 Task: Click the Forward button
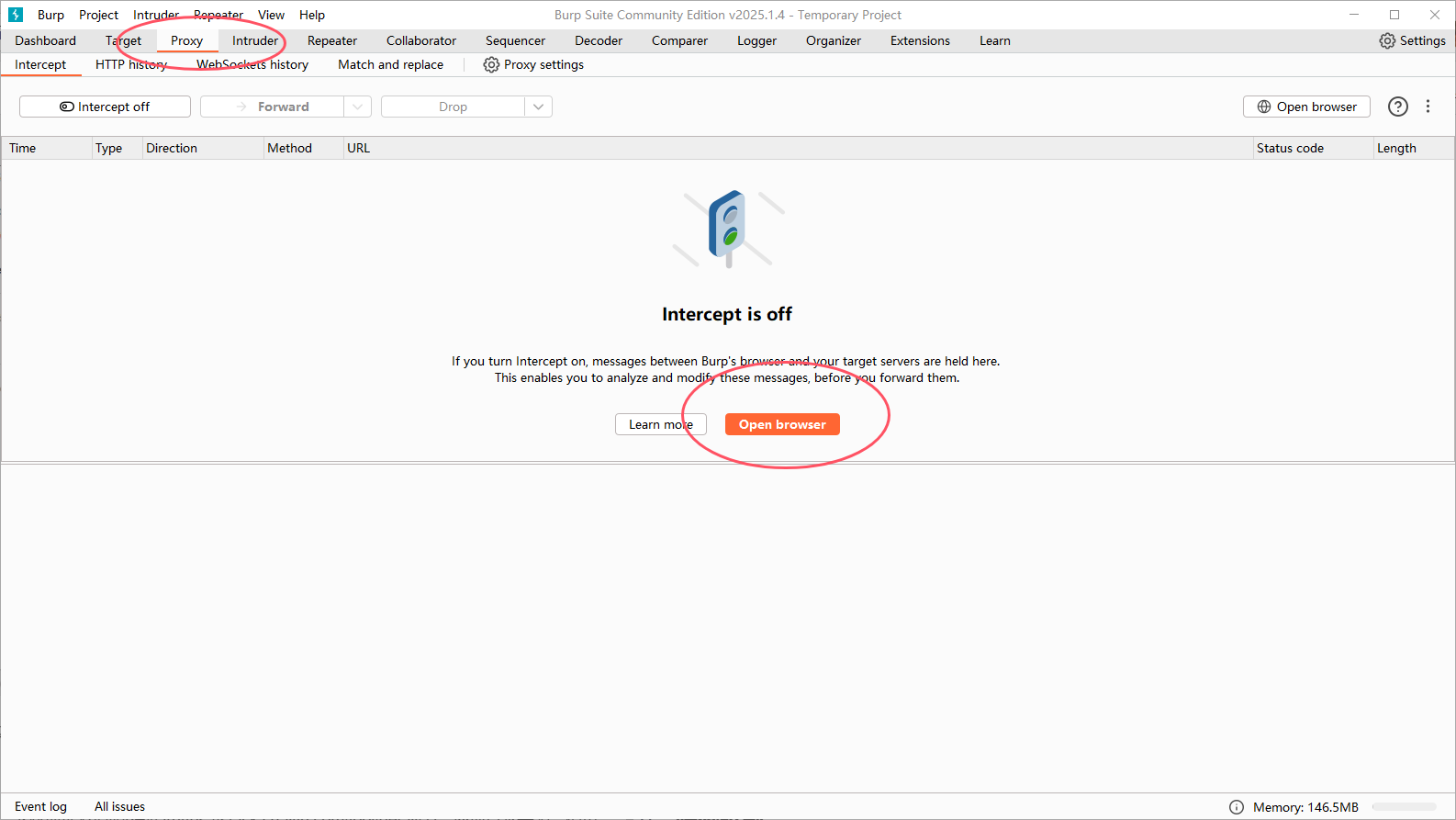click(x=273, y=107)
